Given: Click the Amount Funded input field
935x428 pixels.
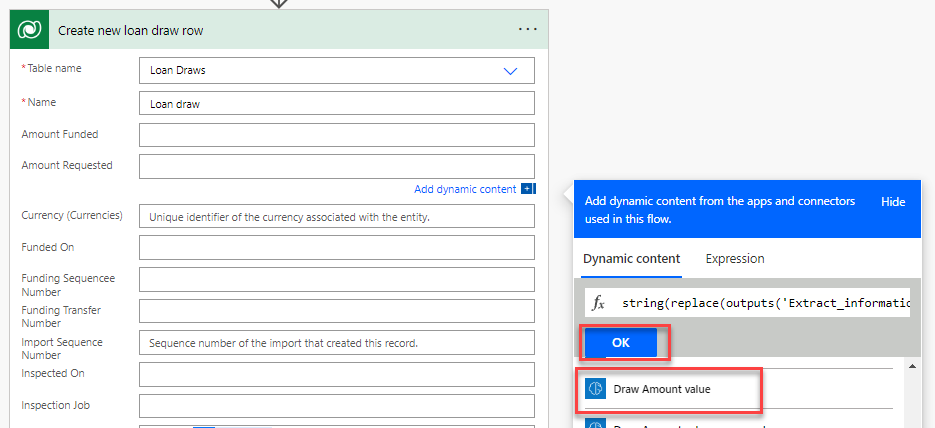Looking at the screenshot, I should 337,135.
